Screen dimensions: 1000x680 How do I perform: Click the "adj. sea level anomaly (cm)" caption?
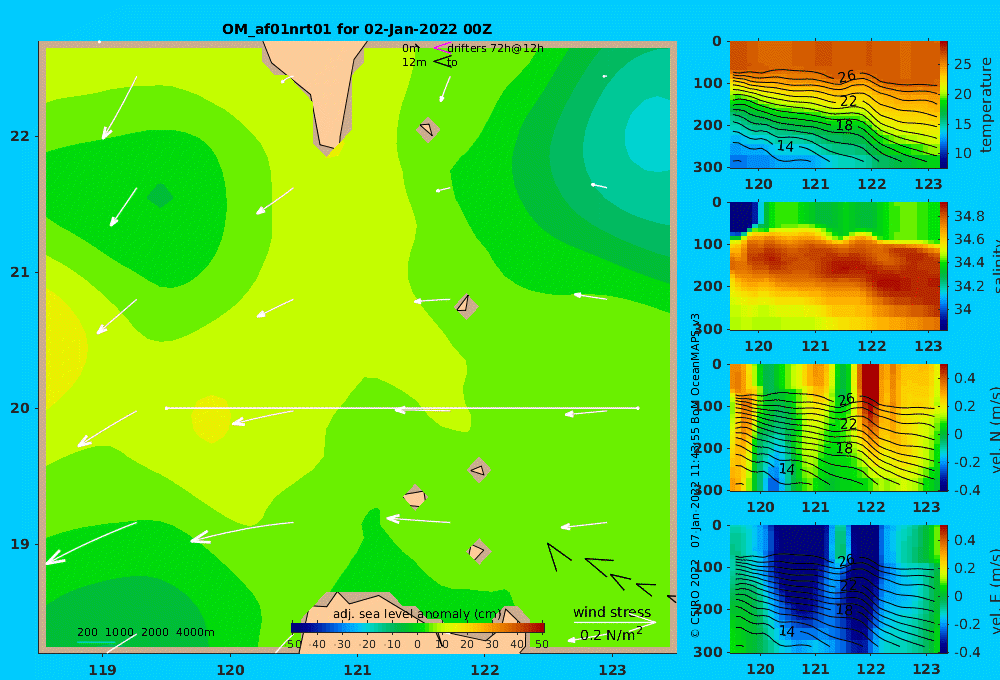tap(417, 614)
